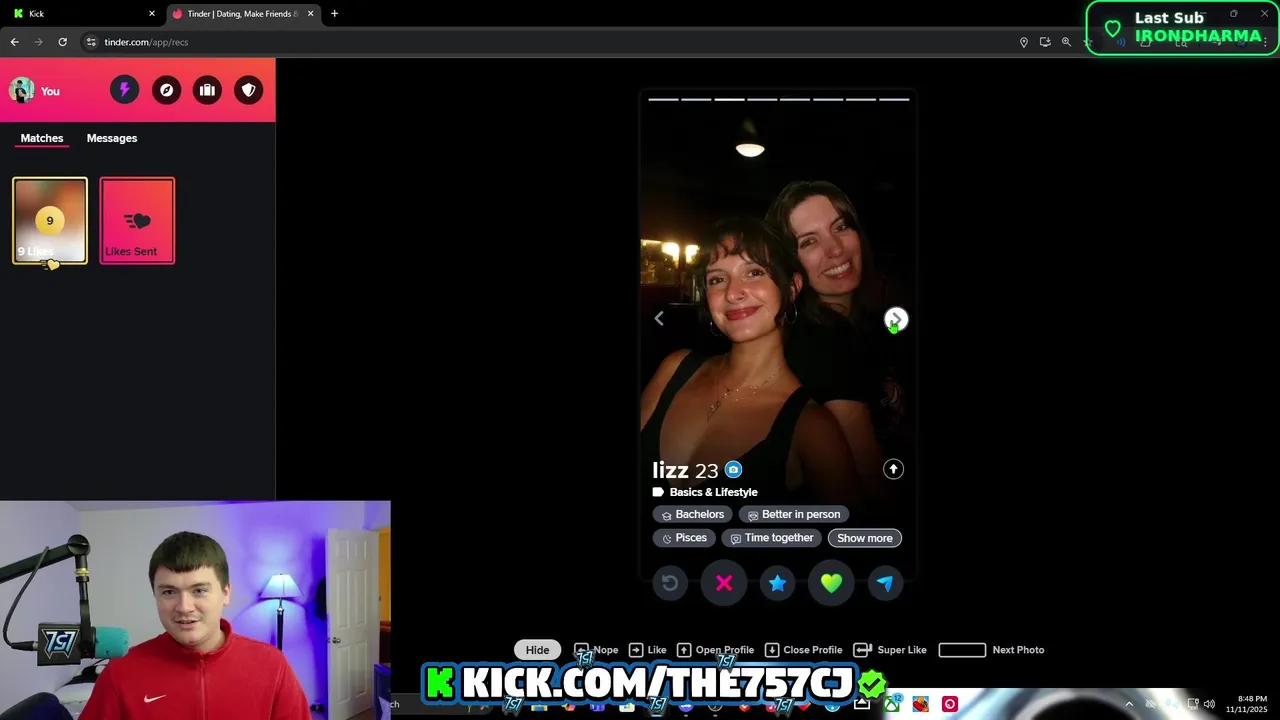This screenshot has width=1280, height=720.
Task: Show hidden system tray icons
Action: coord(1129,704)
